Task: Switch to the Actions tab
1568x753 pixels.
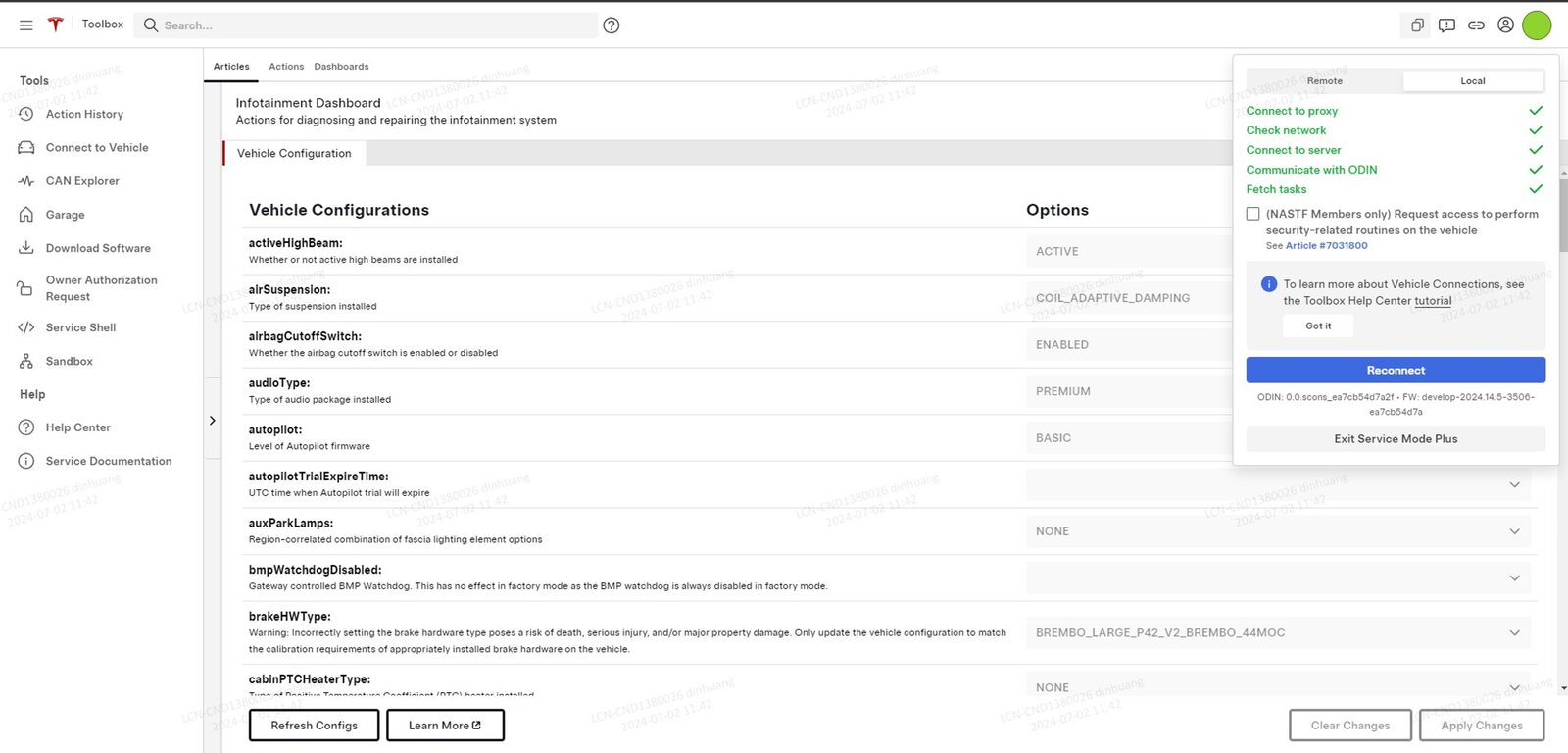Action: coord(286,67)
